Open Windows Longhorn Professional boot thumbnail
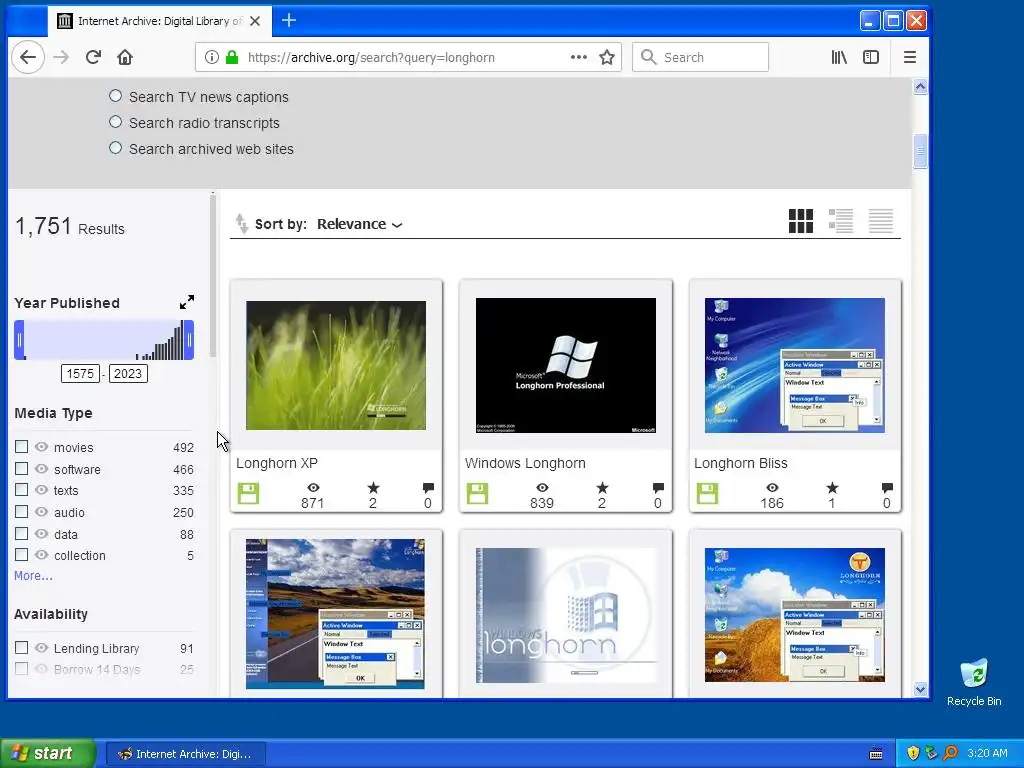 tap(566, 365)
